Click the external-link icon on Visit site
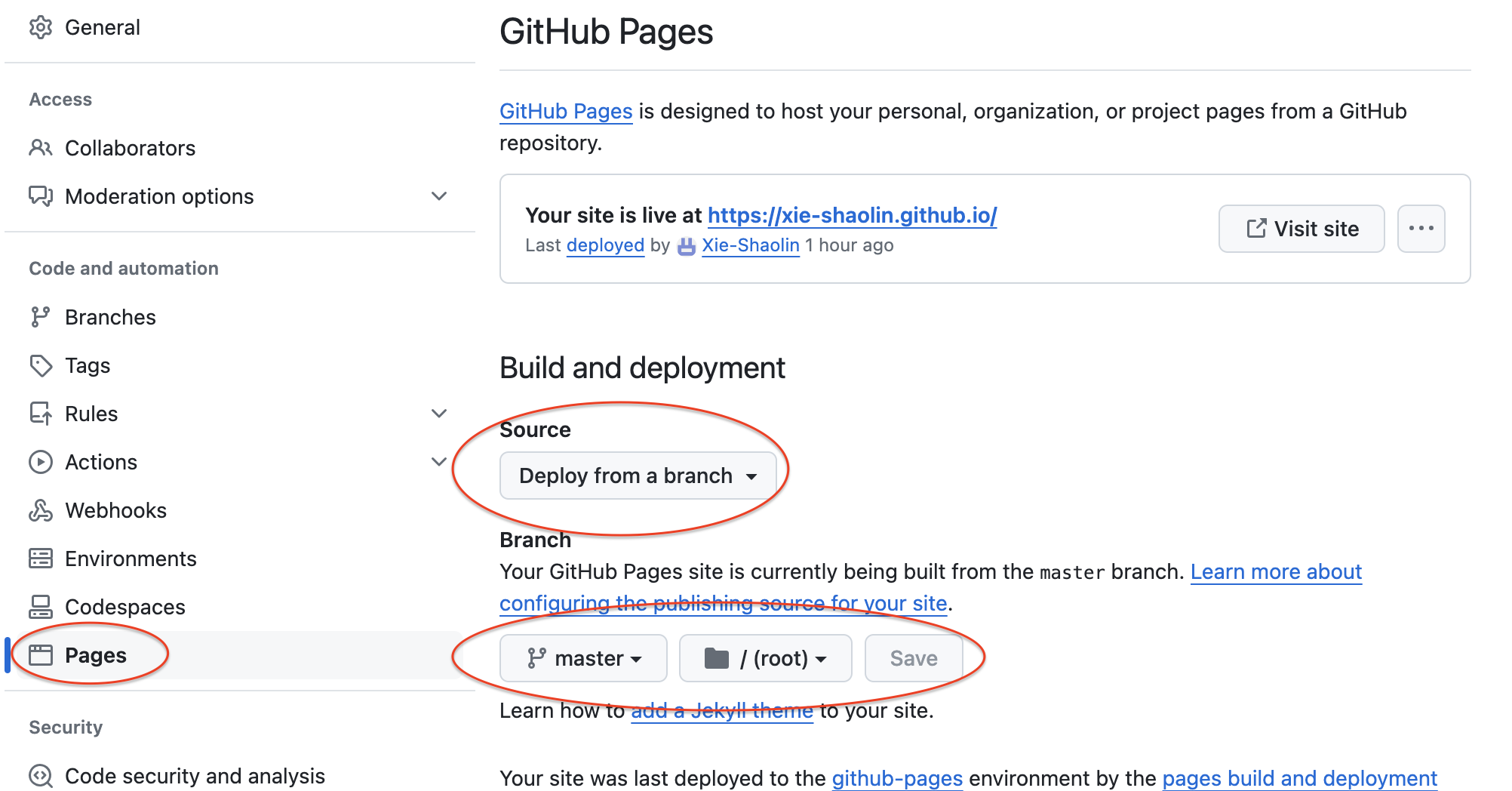 click(1256, 228)
